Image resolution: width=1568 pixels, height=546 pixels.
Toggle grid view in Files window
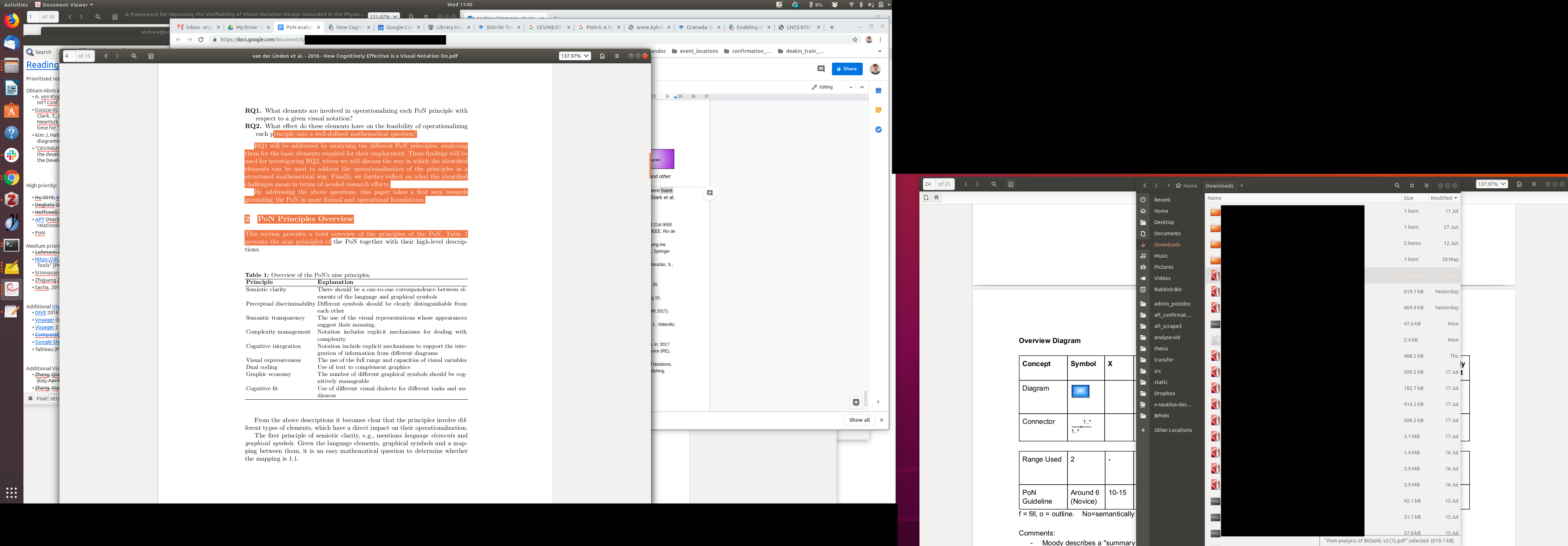[1412, 185]
